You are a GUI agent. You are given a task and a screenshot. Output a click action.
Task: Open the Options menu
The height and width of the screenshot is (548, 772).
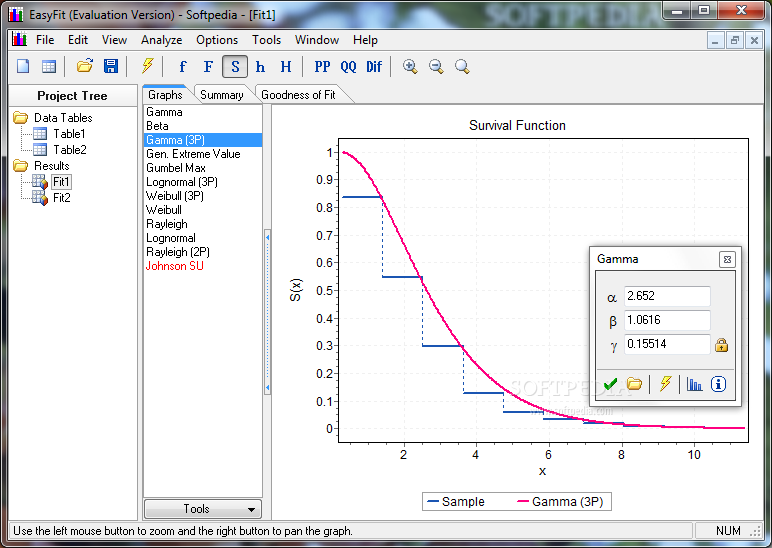click(217, 40)
